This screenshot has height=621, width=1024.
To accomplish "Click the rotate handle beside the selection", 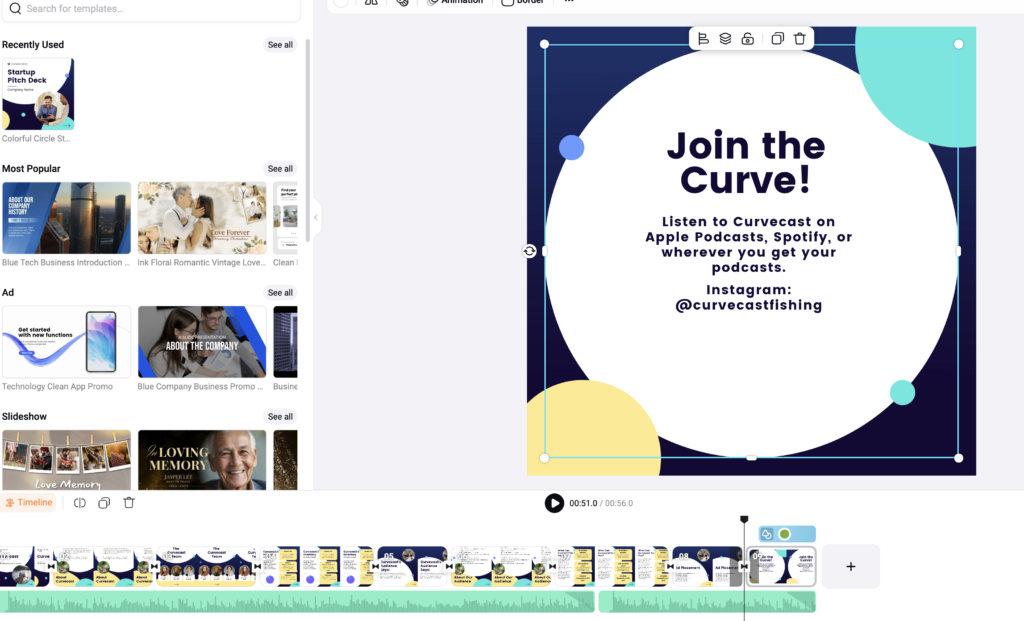I will pyautogui.click(x=529, y=251).
